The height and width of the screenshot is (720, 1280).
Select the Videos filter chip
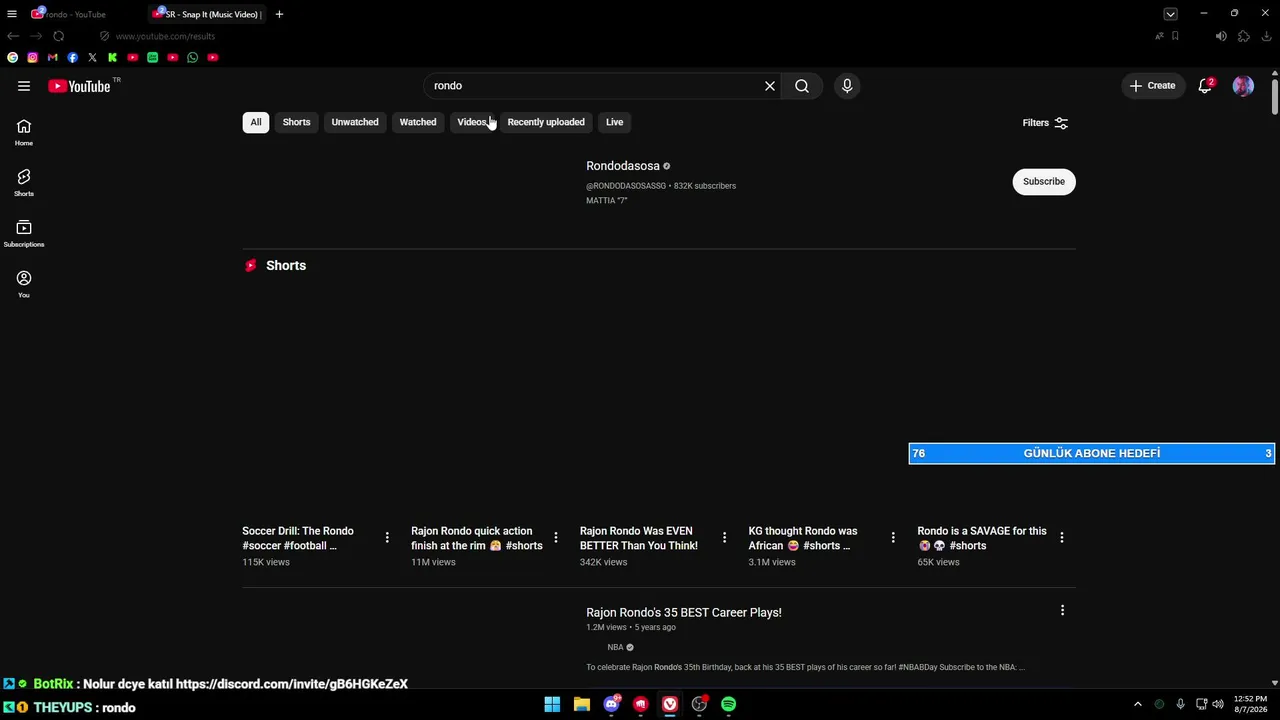point(472,122)
